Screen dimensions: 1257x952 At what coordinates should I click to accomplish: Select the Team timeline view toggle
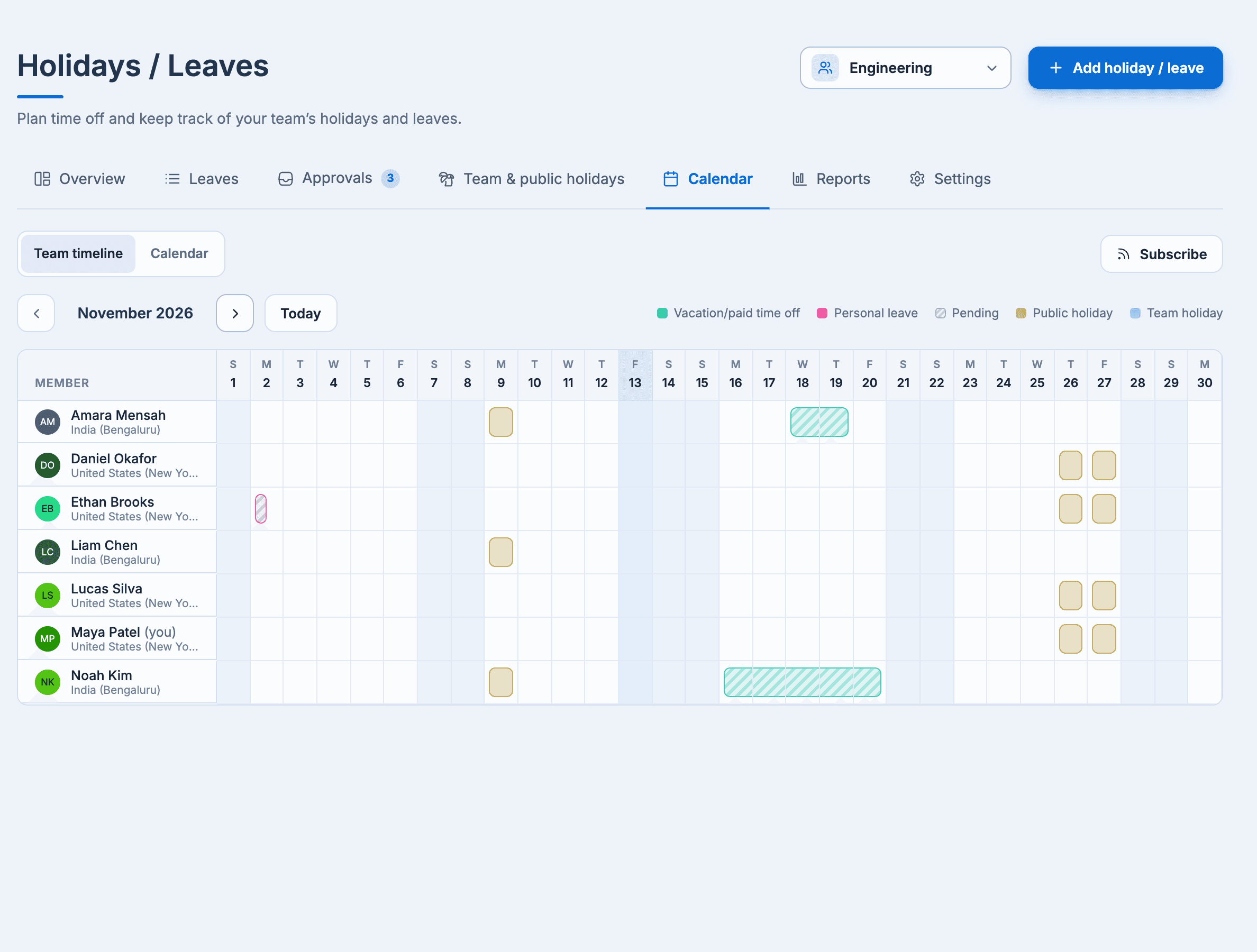tap(78, 253)
